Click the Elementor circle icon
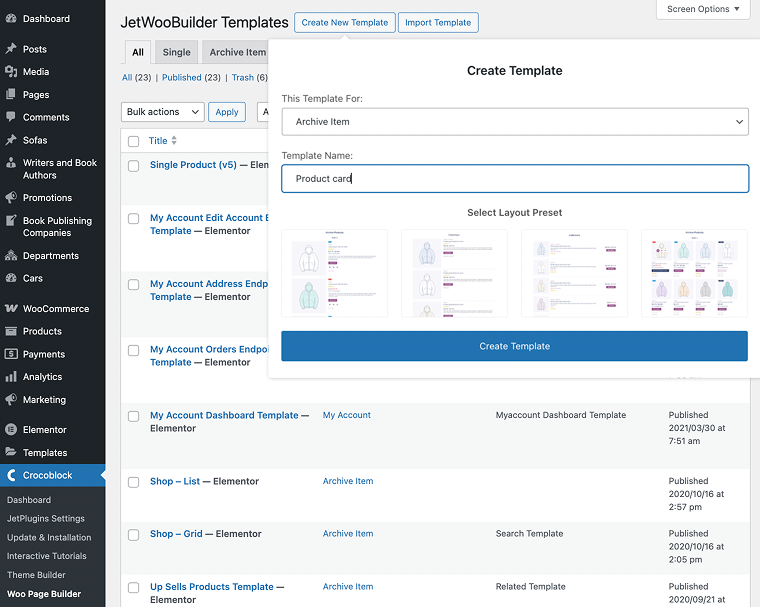760x607 pixels. [x=11, y=430]
